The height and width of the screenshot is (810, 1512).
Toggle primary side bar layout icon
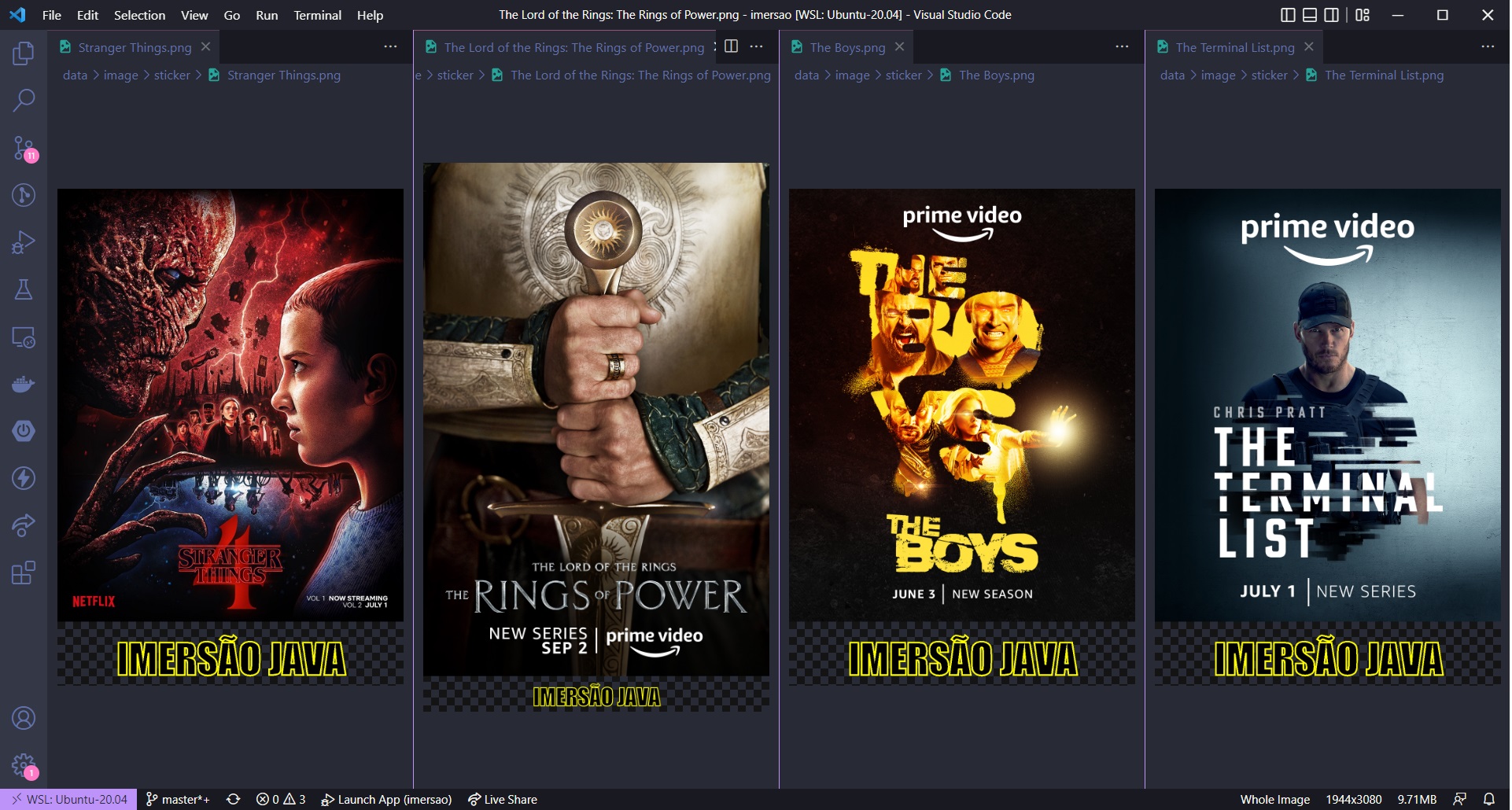click(1288, 15)
